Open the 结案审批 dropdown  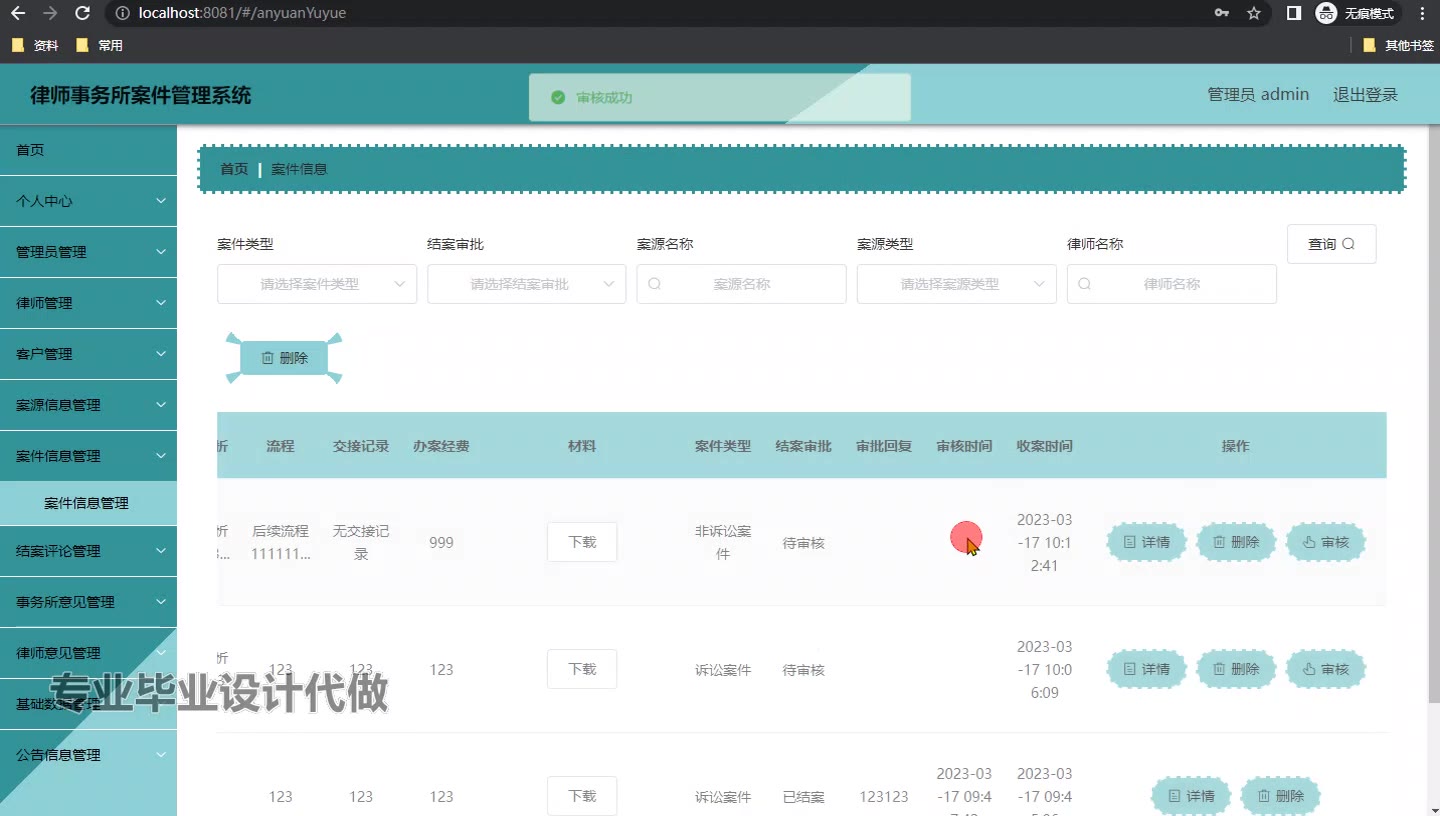coord(527,284)
